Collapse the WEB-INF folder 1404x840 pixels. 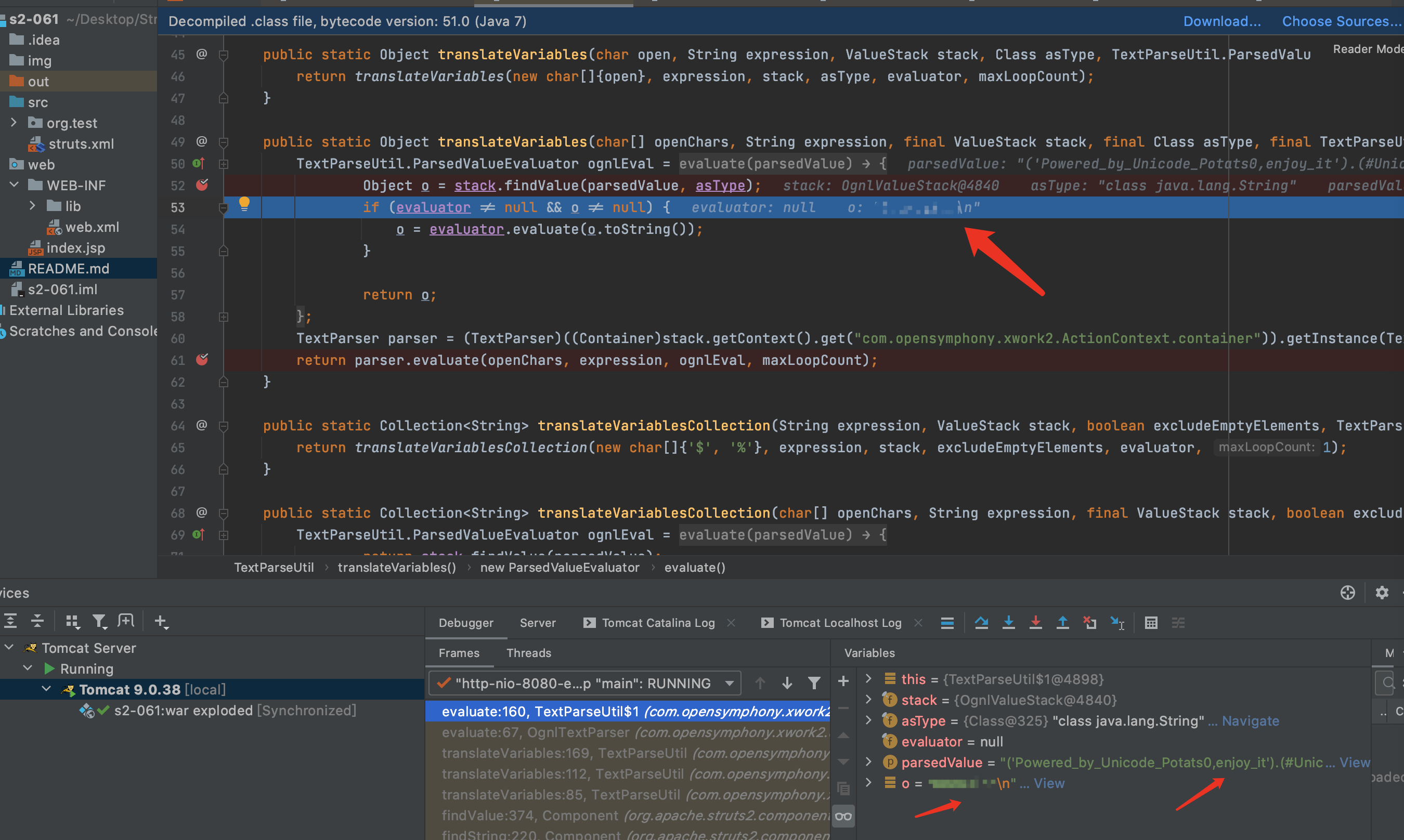pos(14,185)
